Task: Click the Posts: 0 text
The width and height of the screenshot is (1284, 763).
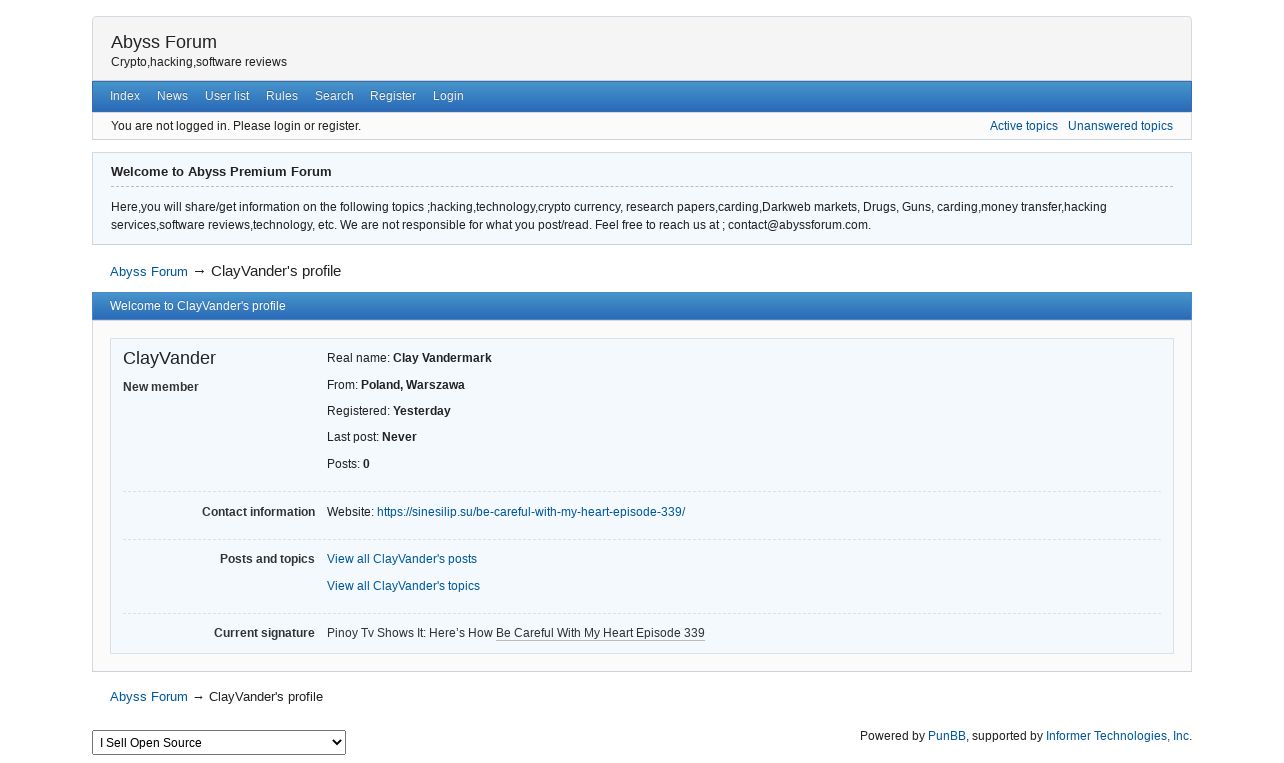Action: click(348, 464)
